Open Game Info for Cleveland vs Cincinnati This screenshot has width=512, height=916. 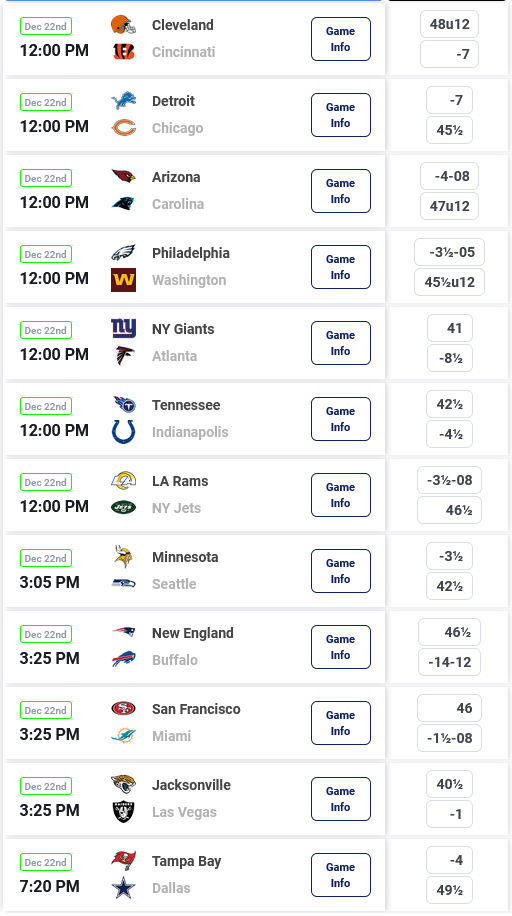point(341,39)
